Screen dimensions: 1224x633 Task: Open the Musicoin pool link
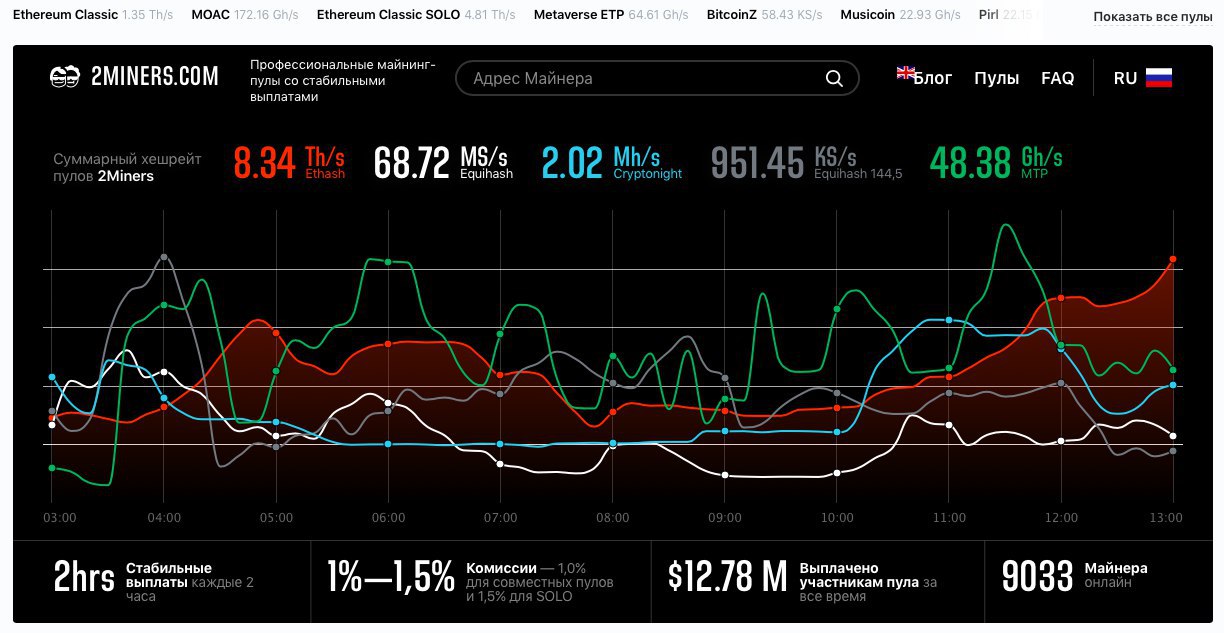pyautogui.click(x=901, y=16)
